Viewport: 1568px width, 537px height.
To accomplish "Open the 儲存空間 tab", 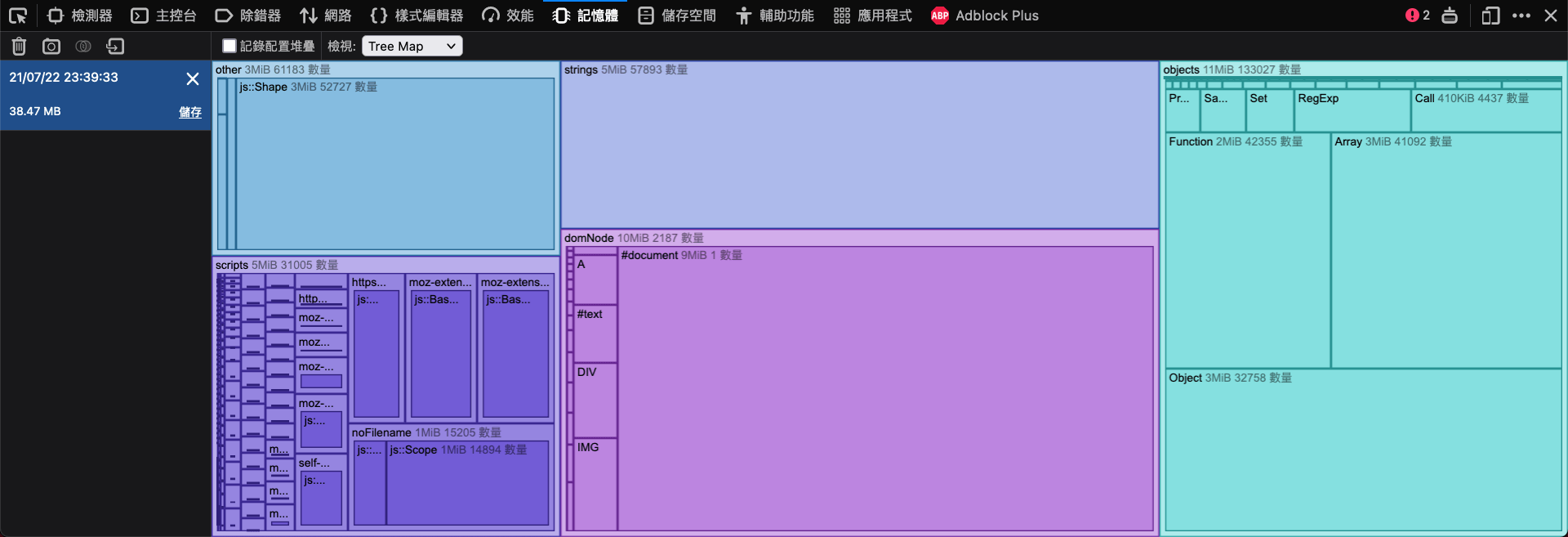I will tap(677, 16).
